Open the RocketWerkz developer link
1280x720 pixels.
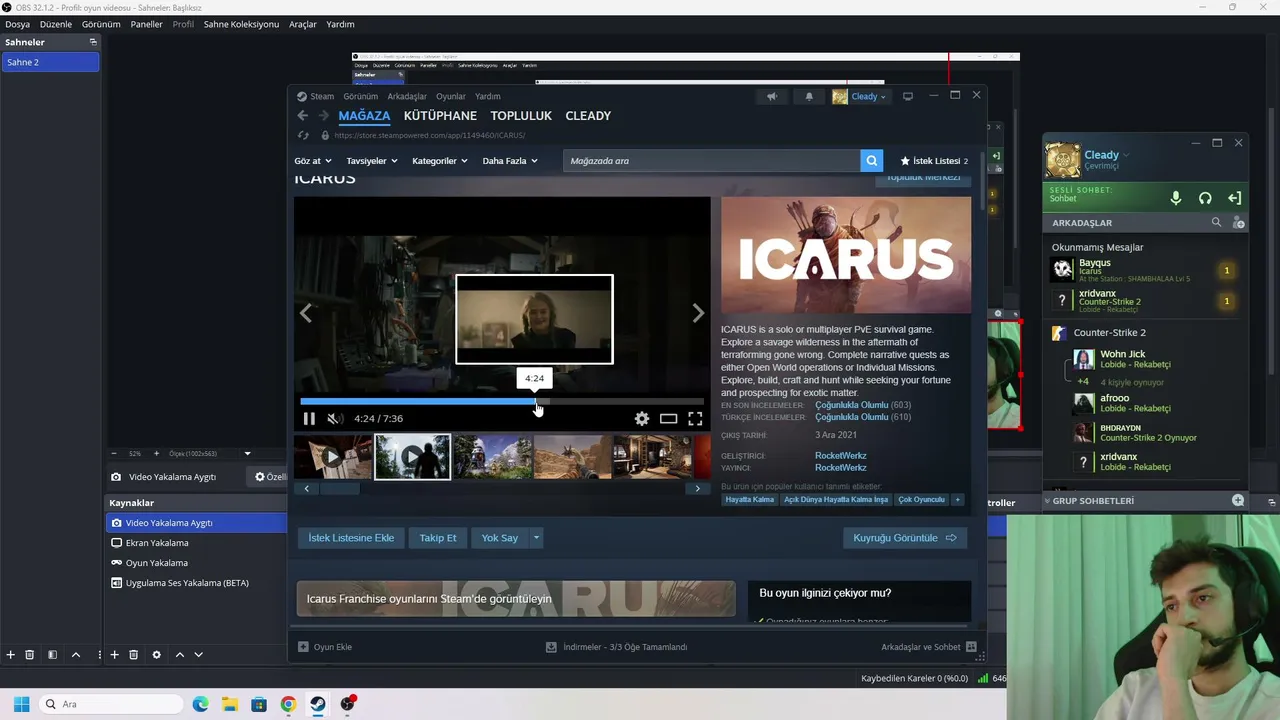click(841, 456)
